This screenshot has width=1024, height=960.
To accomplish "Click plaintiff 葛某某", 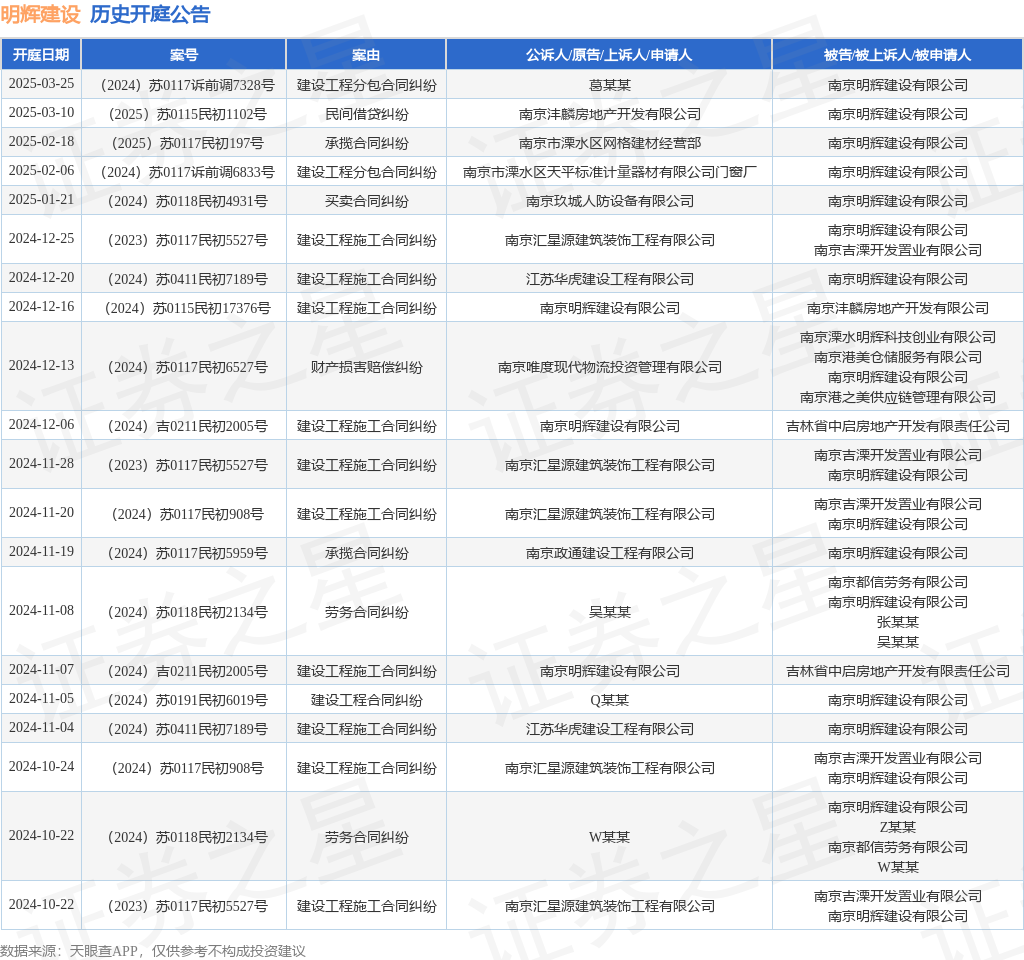I will coord(609,86).
